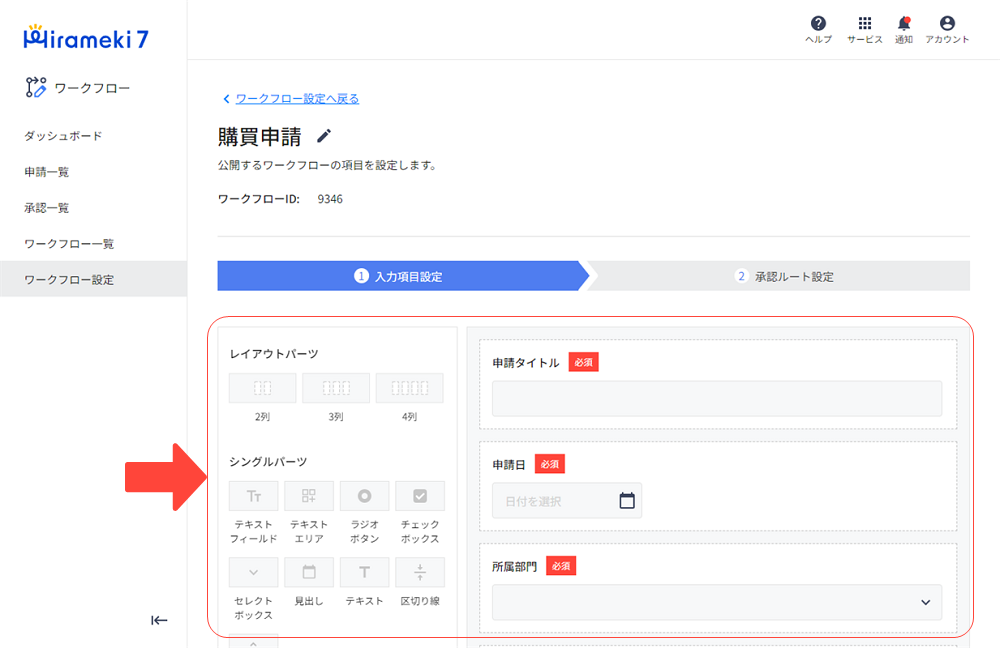Select the 区切り線 divider part
Screen dimensions: 1000x648
(419, 571)
